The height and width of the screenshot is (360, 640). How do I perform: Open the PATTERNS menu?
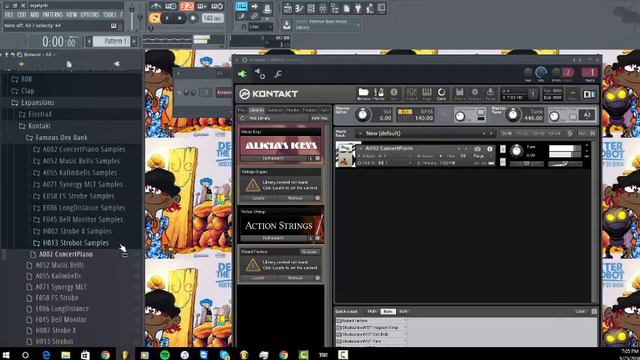point(53,15)
